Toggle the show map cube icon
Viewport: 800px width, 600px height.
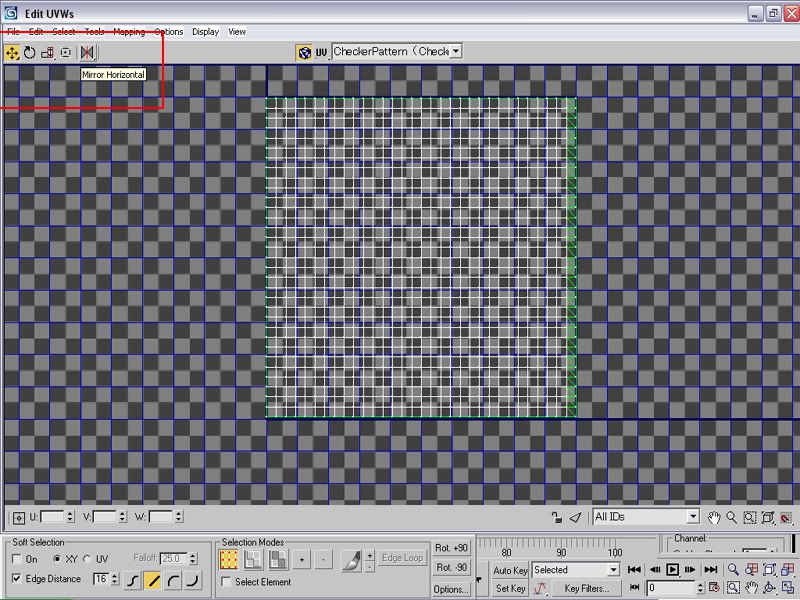(x=304, y=53)
